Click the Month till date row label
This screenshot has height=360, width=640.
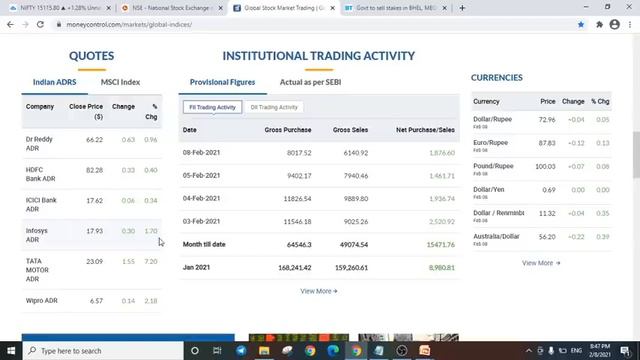pos(204,244)
